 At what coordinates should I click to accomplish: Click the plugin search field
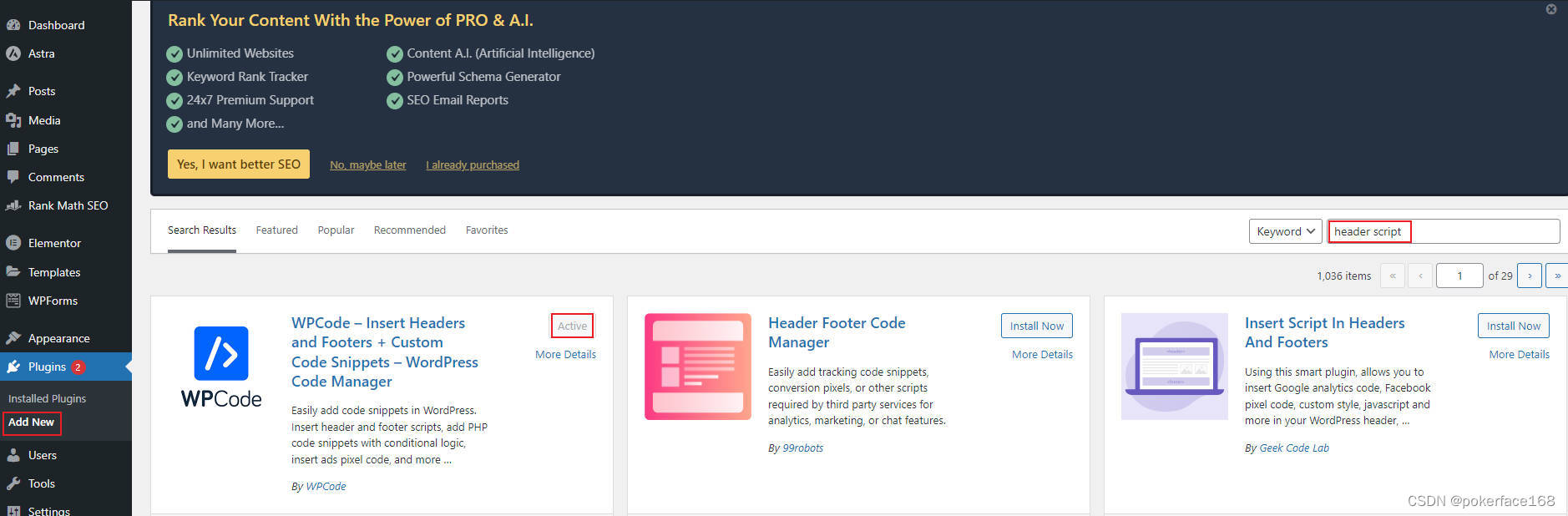tap(1444, 231)
